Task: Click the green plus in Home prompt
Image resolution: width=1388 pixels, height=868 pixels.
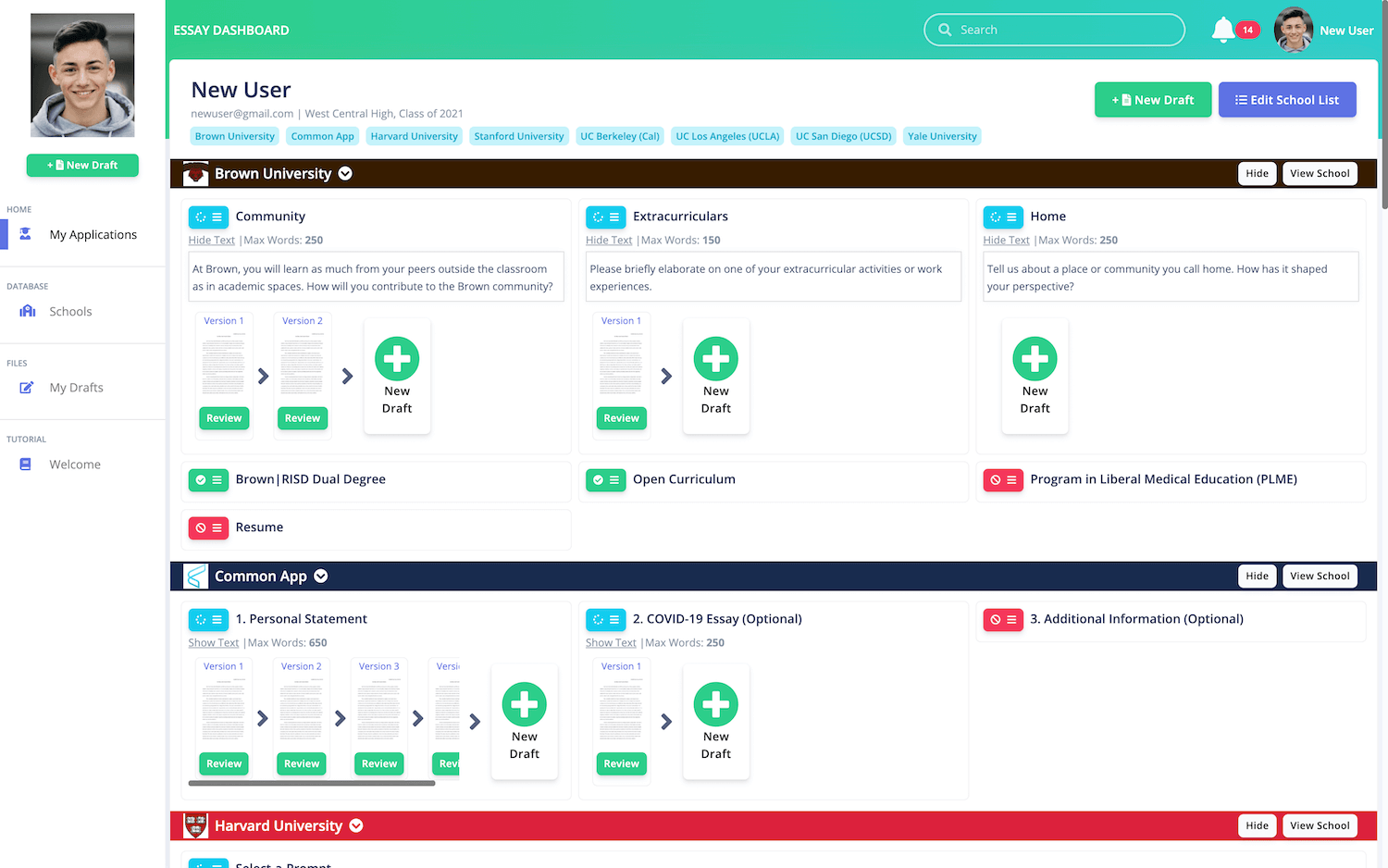Action: (1035, 359)
